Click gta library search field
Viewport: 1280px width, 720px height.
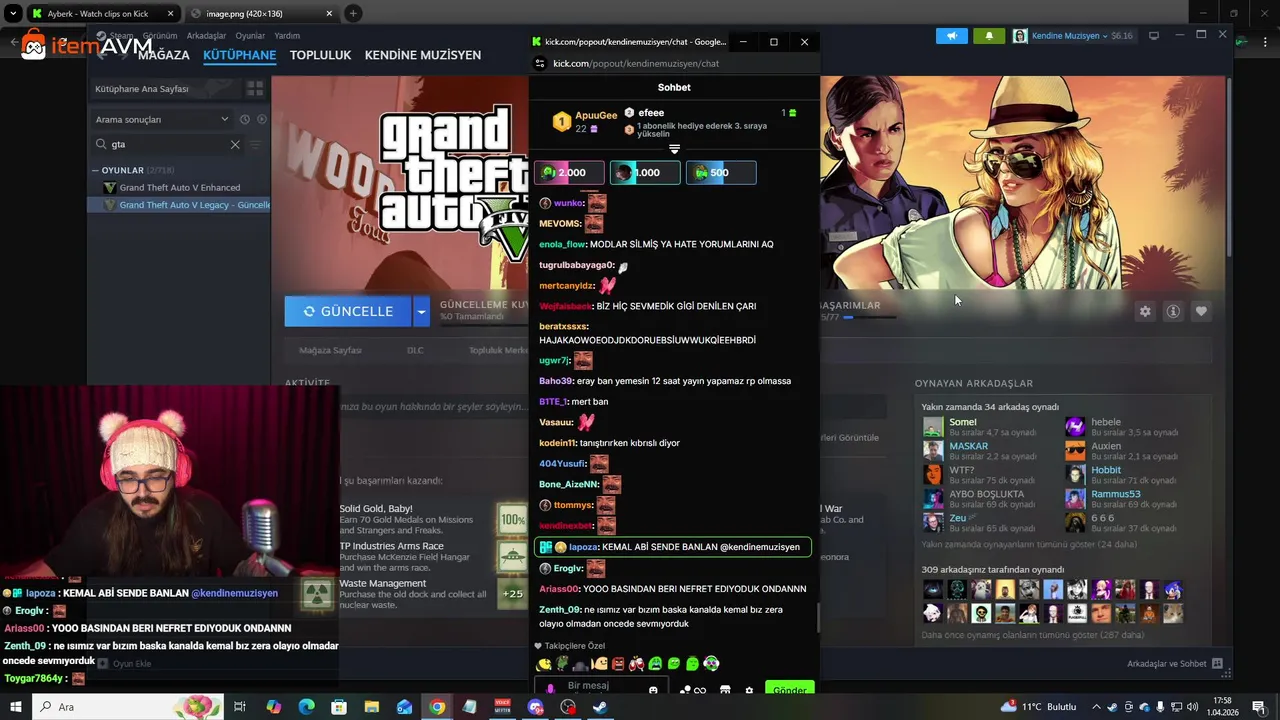(x=167, y=144)
